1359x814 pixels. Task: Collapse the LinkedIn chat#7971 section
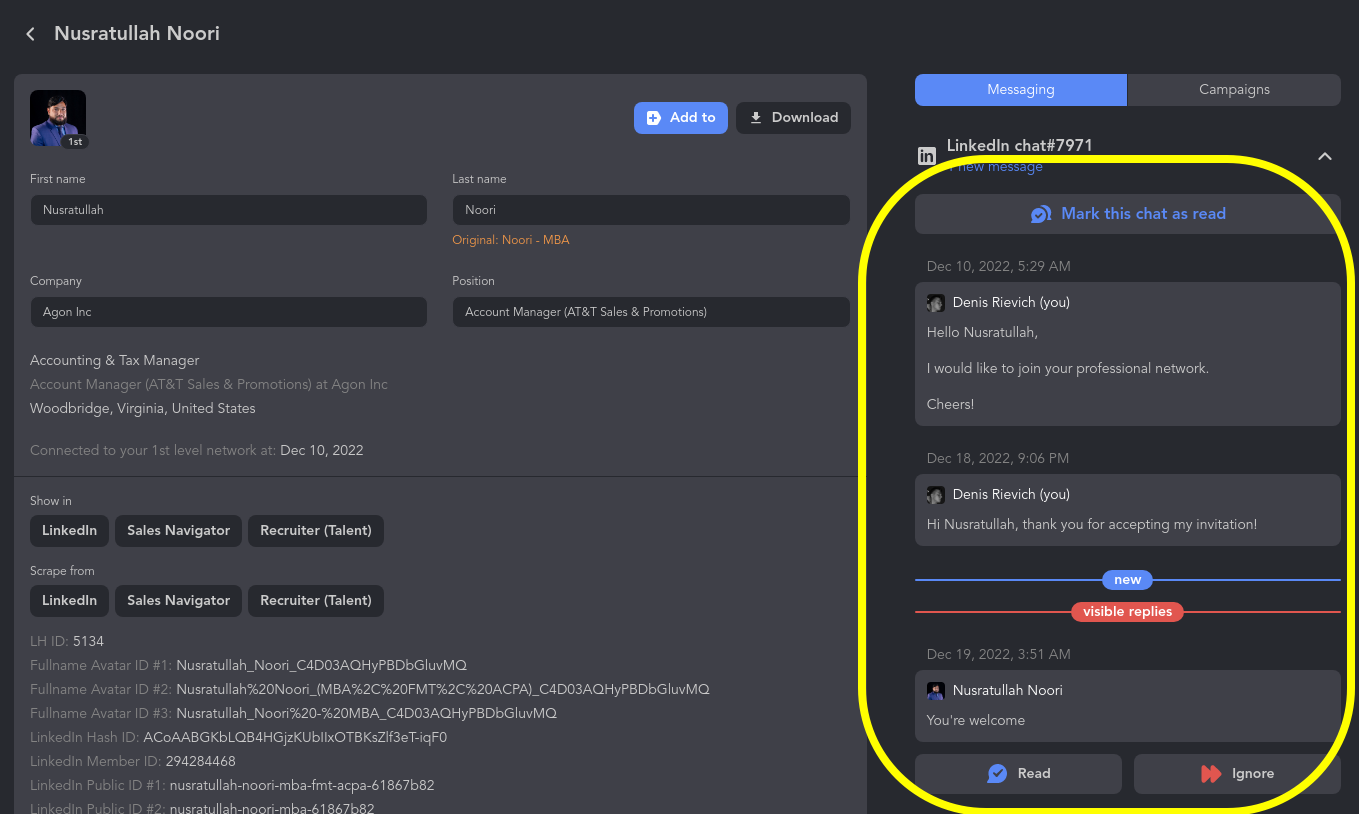(1325, 156)
